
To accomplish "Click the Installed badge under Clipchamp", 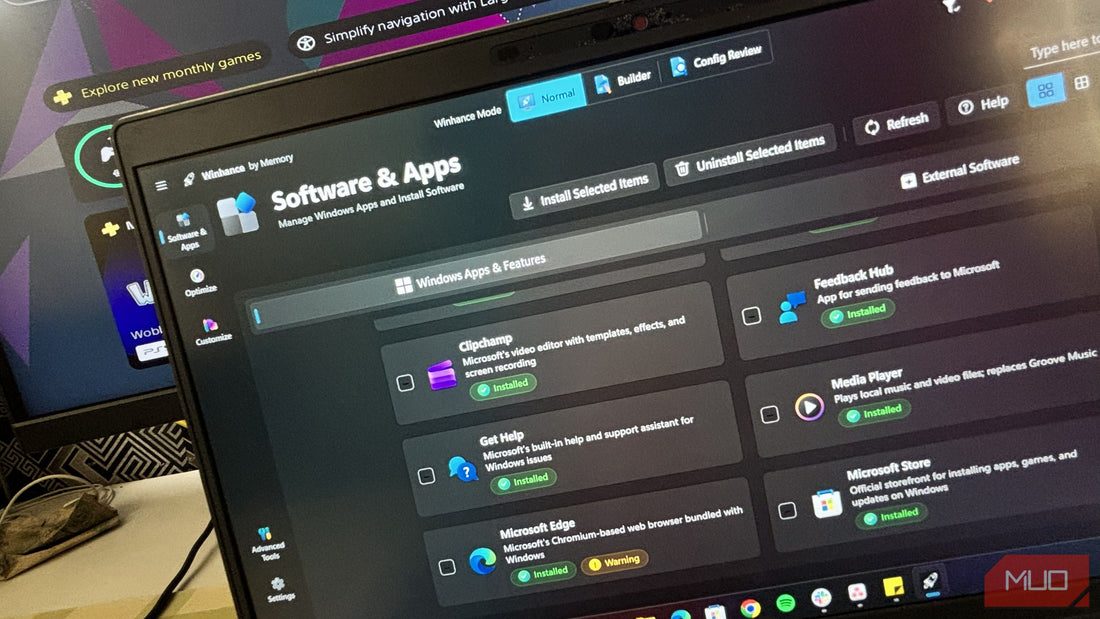I will click(x=503, y=385).
